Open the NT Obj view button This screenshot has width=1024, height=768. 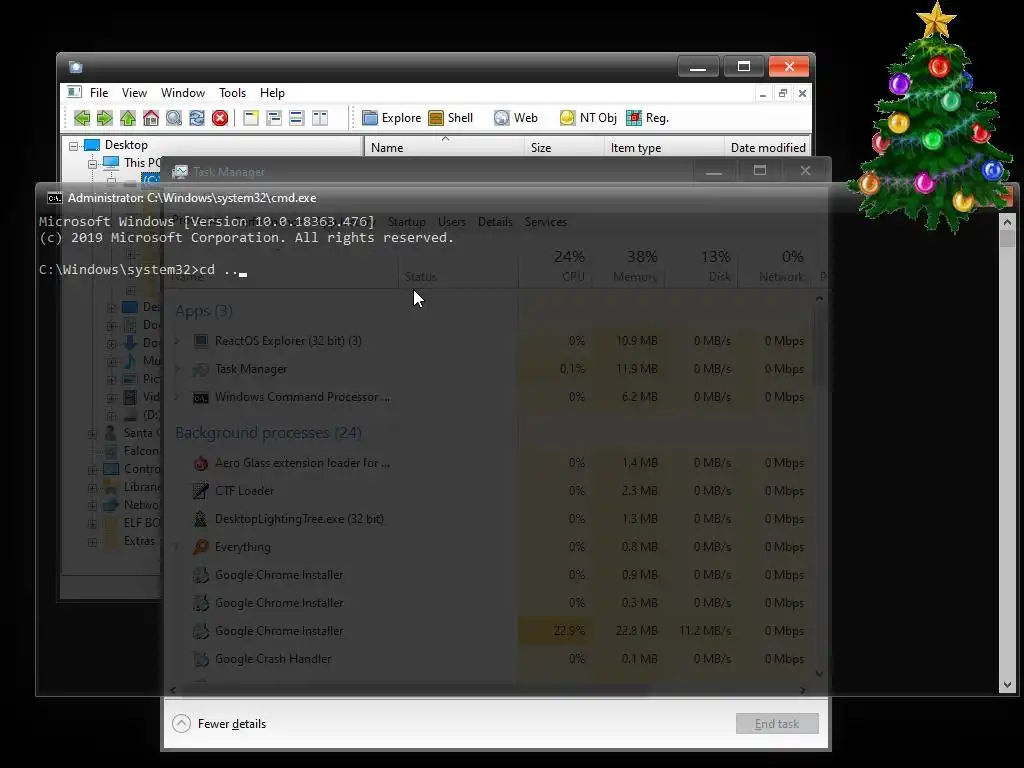(x=588, y=118)
